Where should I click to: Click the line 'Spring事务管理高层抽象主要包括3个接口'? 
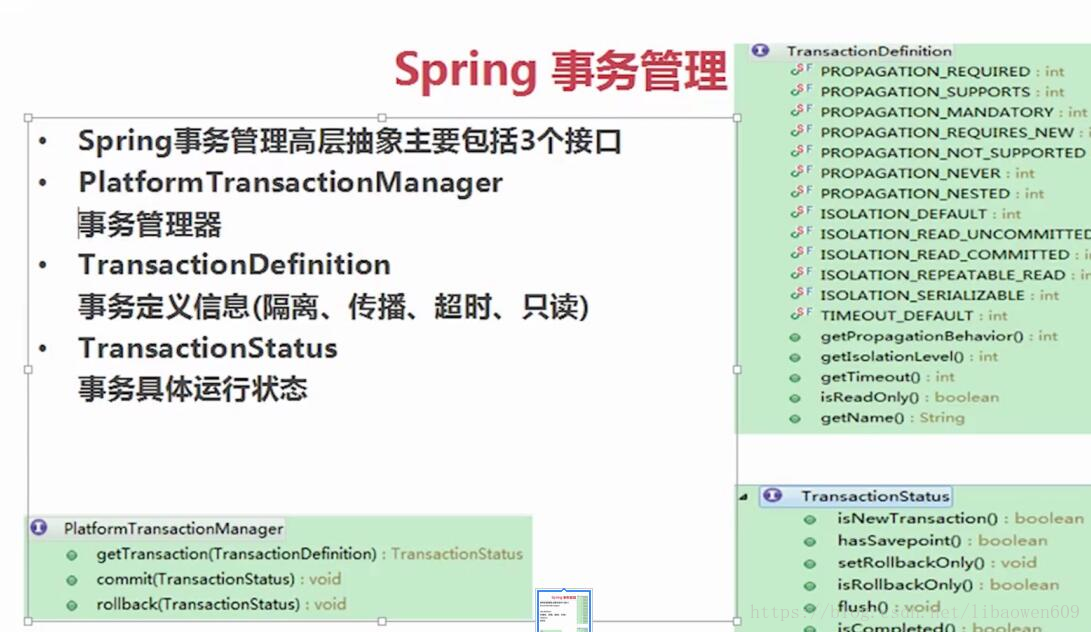[x=349, y=141]
